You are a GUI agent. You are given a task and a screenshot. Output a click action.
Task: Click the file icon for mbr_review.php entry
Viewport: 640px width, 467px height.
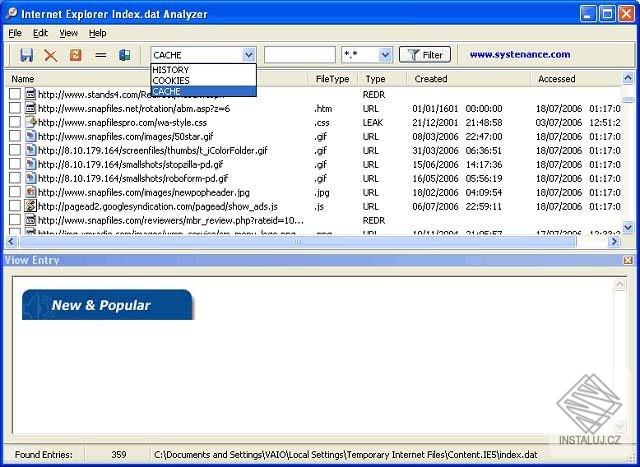31,220
